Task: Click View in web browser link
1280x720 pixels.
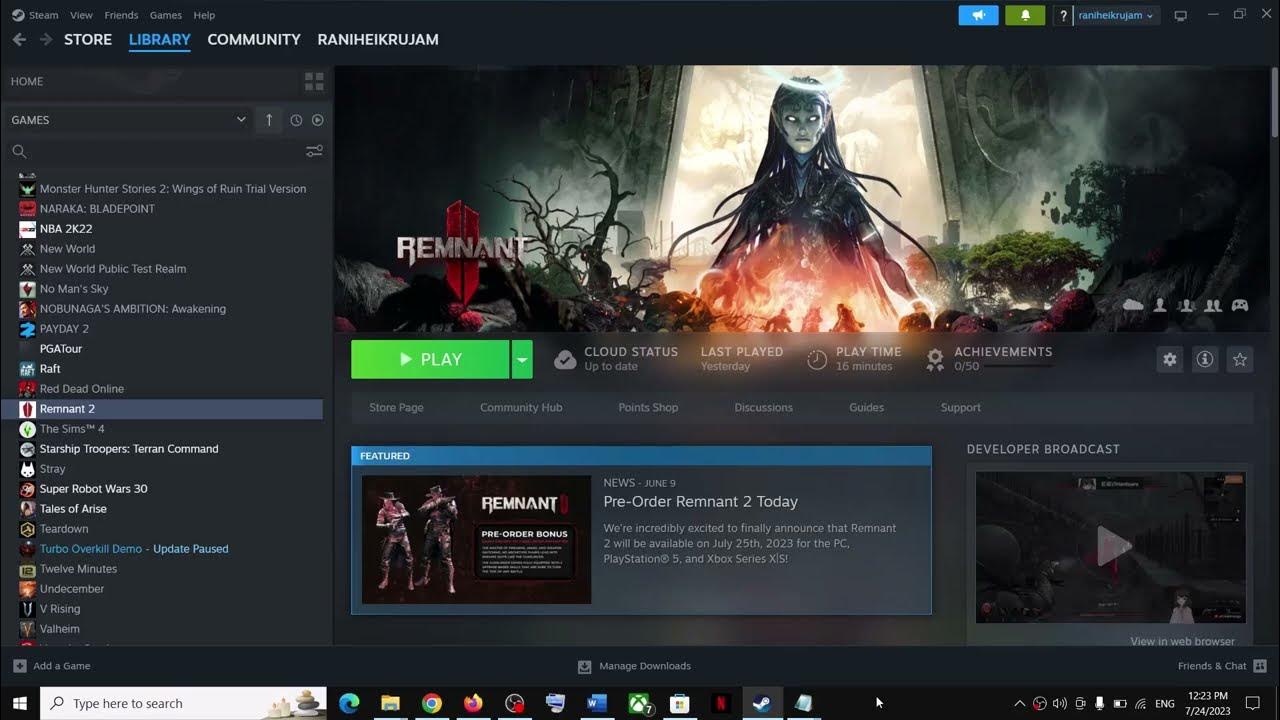Action: tap(1183, 641)
